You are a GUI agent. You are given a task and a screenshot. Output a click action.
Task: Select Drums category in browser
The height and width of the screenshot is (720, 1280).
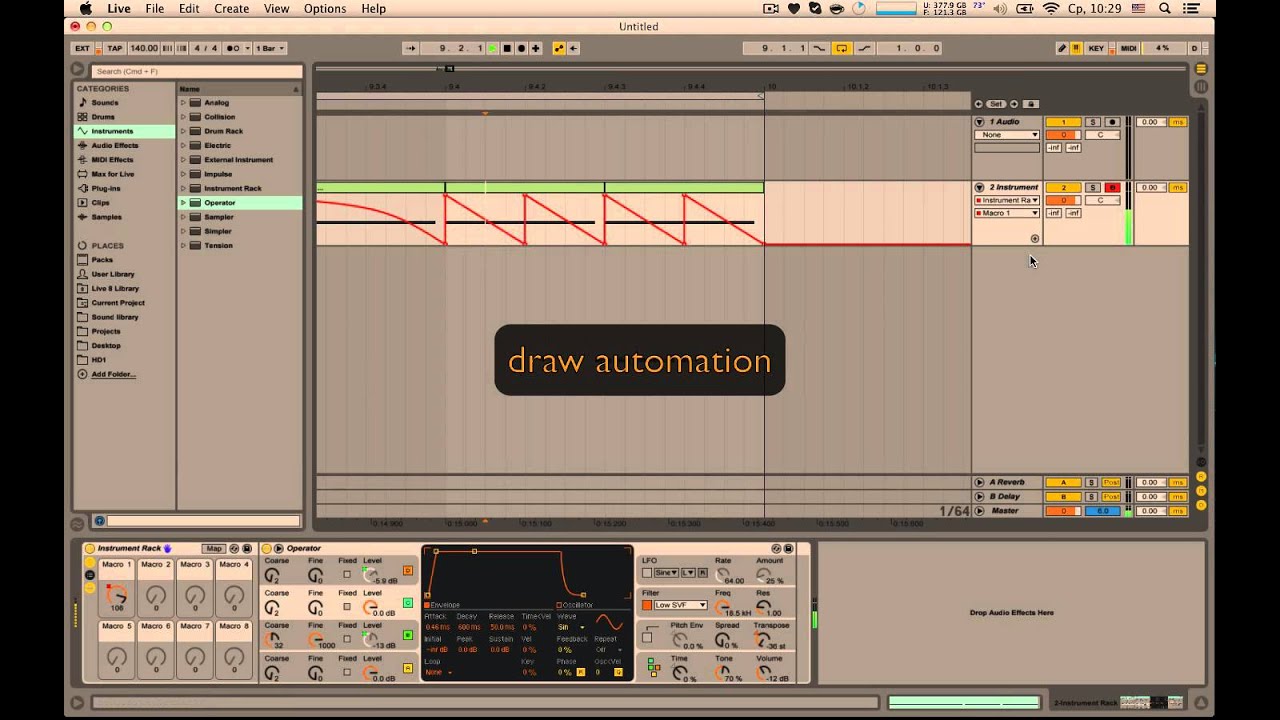(103, 117)
